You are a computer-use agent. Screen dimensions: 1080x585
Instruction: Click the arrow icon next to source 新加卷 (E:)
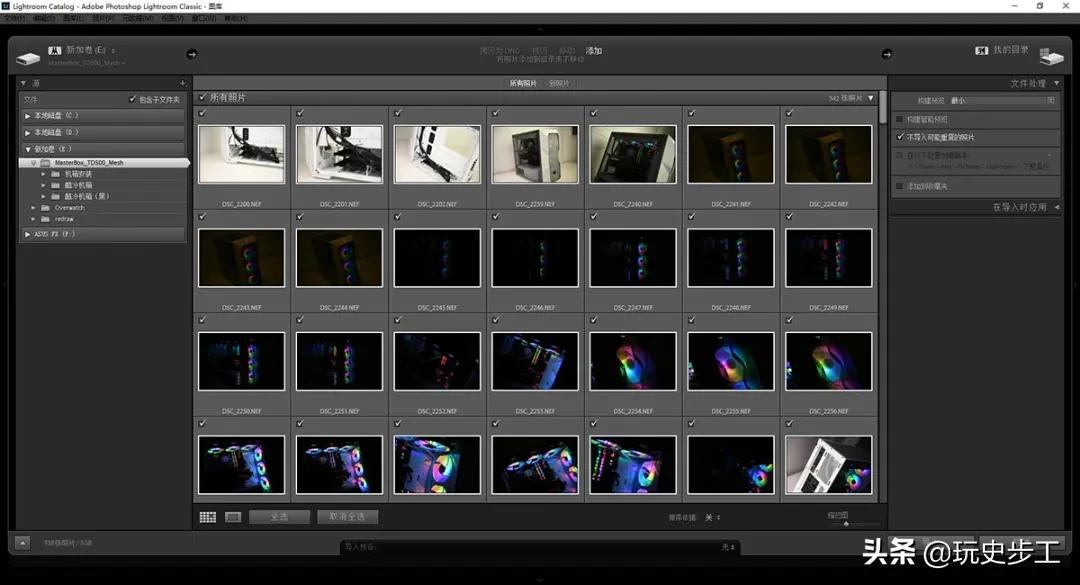pos(191,54)
